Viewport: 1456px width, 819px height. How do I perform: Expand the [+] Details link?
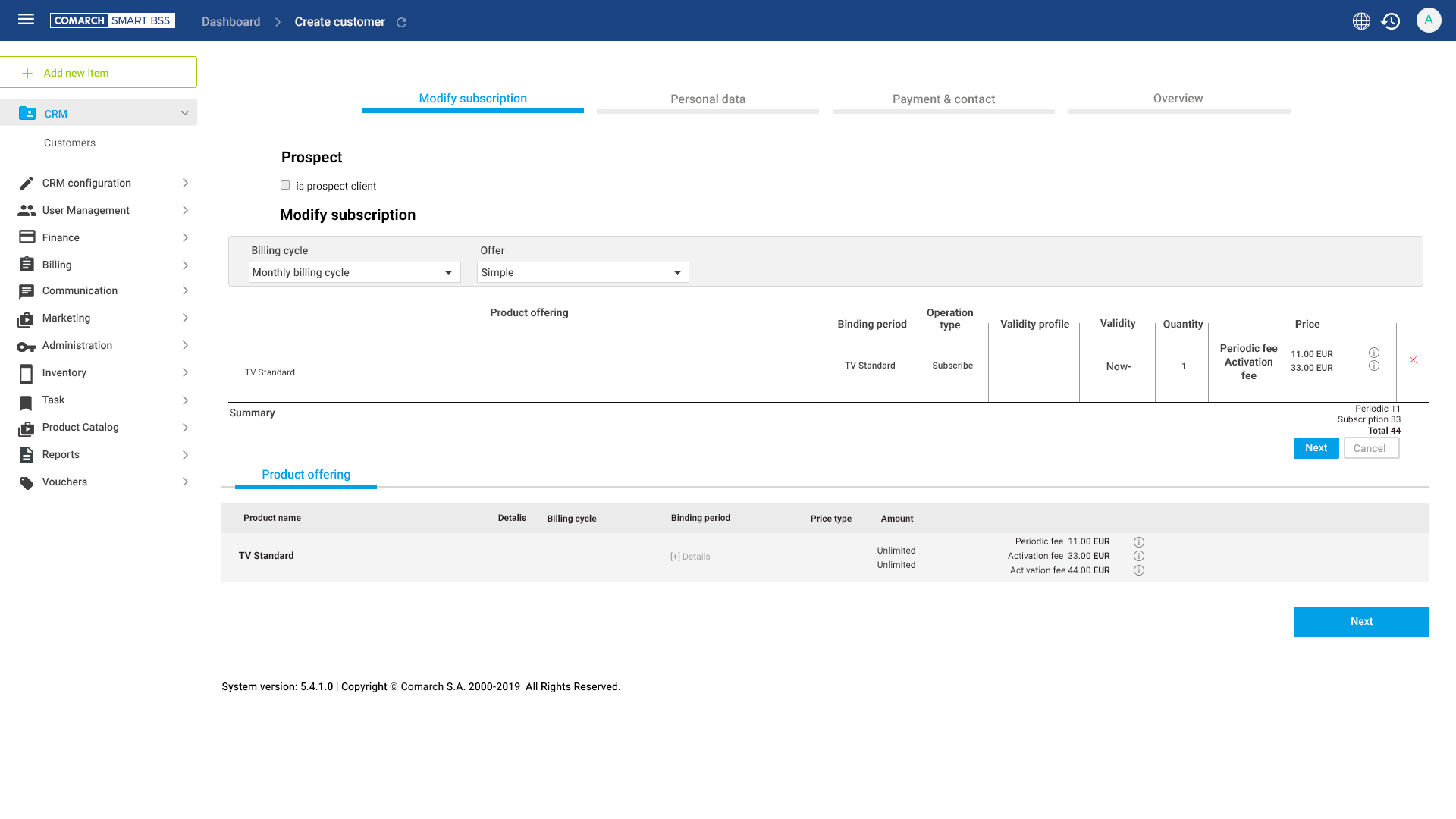pyautogui.click(x=690, y=557)
